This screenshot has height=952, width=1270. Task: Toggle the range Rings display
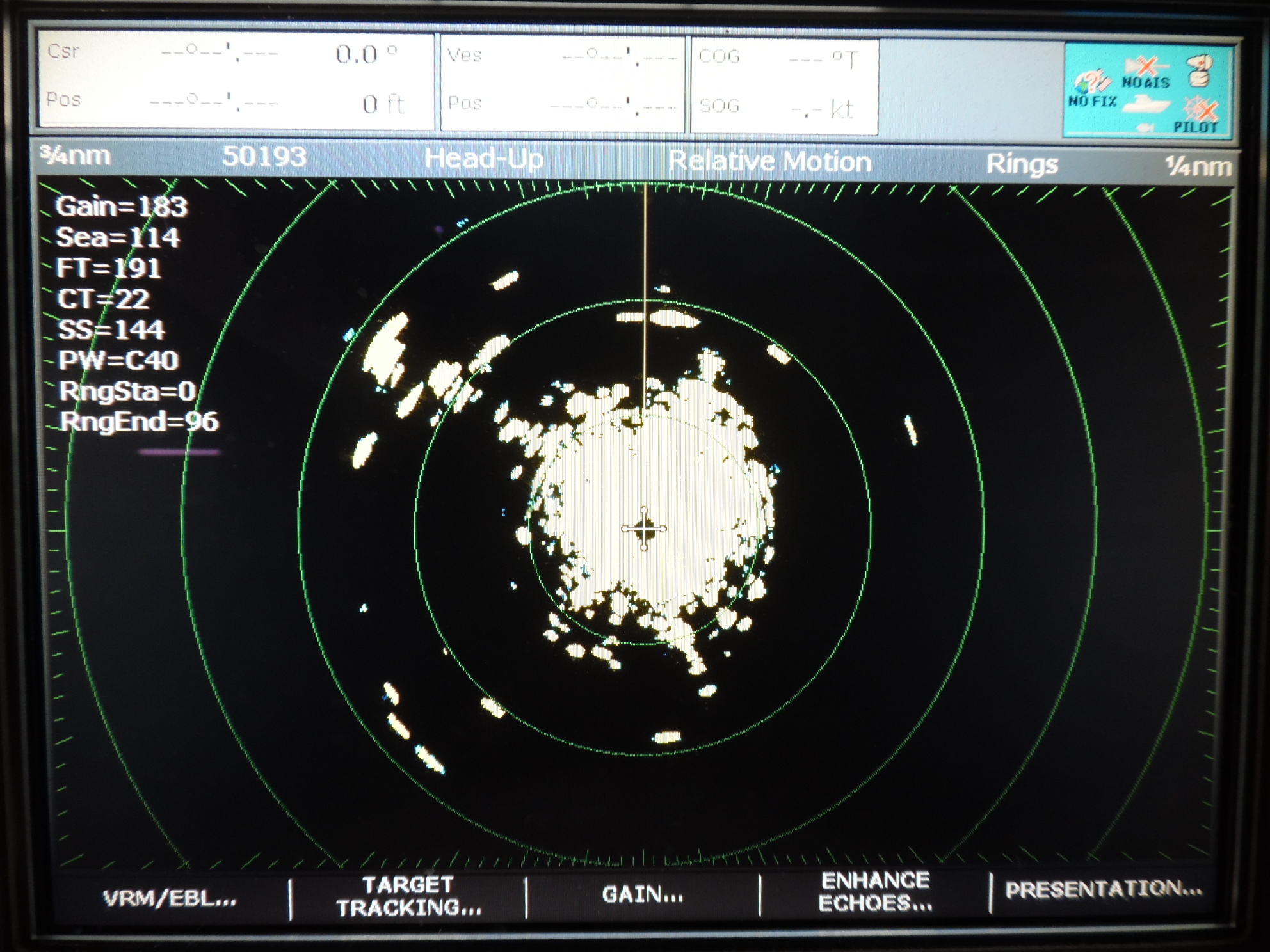point(1024,164)
